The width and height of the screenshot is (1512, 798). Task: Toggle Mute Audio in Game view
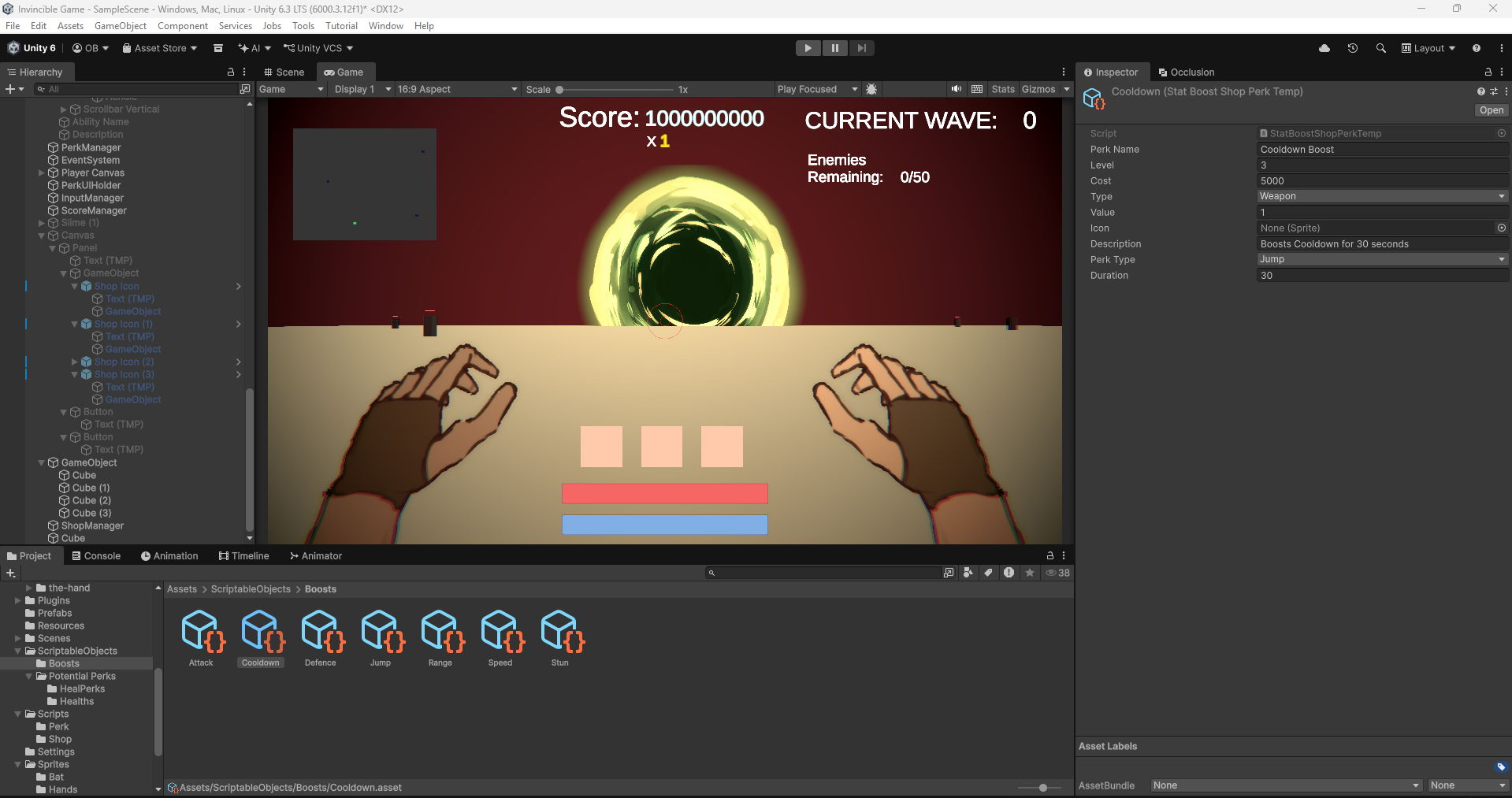pos(957,89)
